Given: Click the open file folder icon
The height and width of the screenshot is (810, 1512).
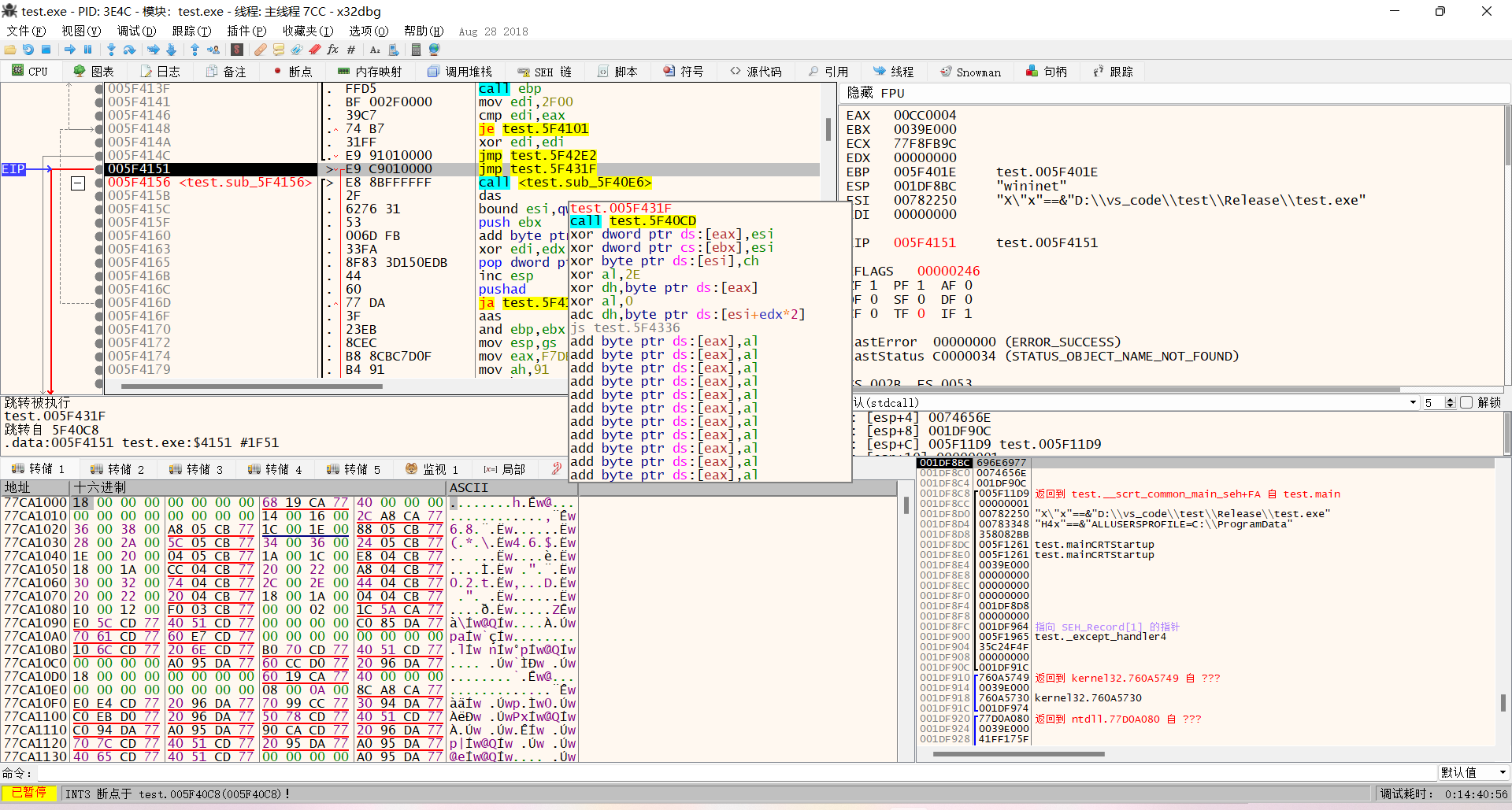Looking at the screenshot, I should pyautogui.click(x=10, y=50).
